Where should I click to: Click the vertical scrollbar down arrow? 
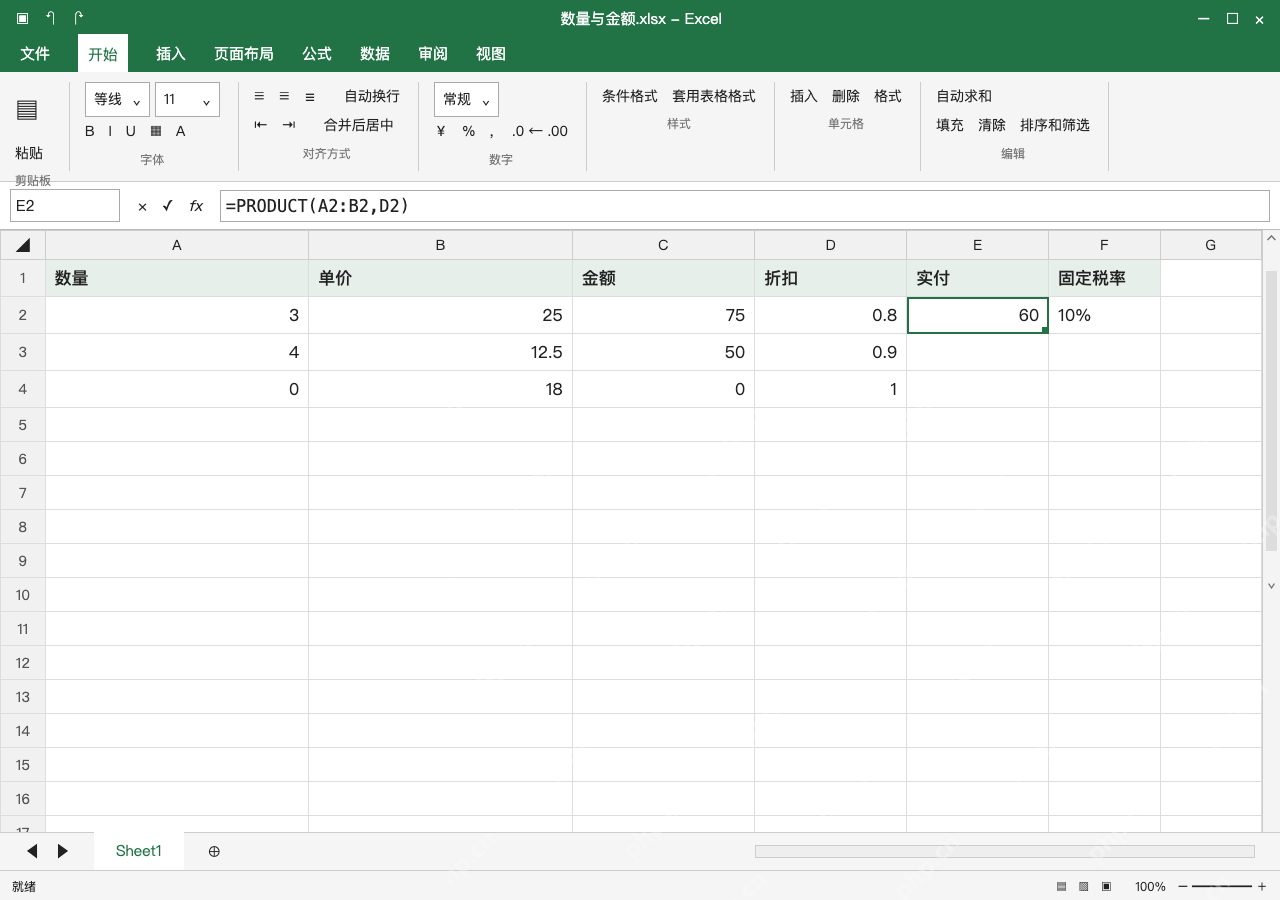(1272, 586)
